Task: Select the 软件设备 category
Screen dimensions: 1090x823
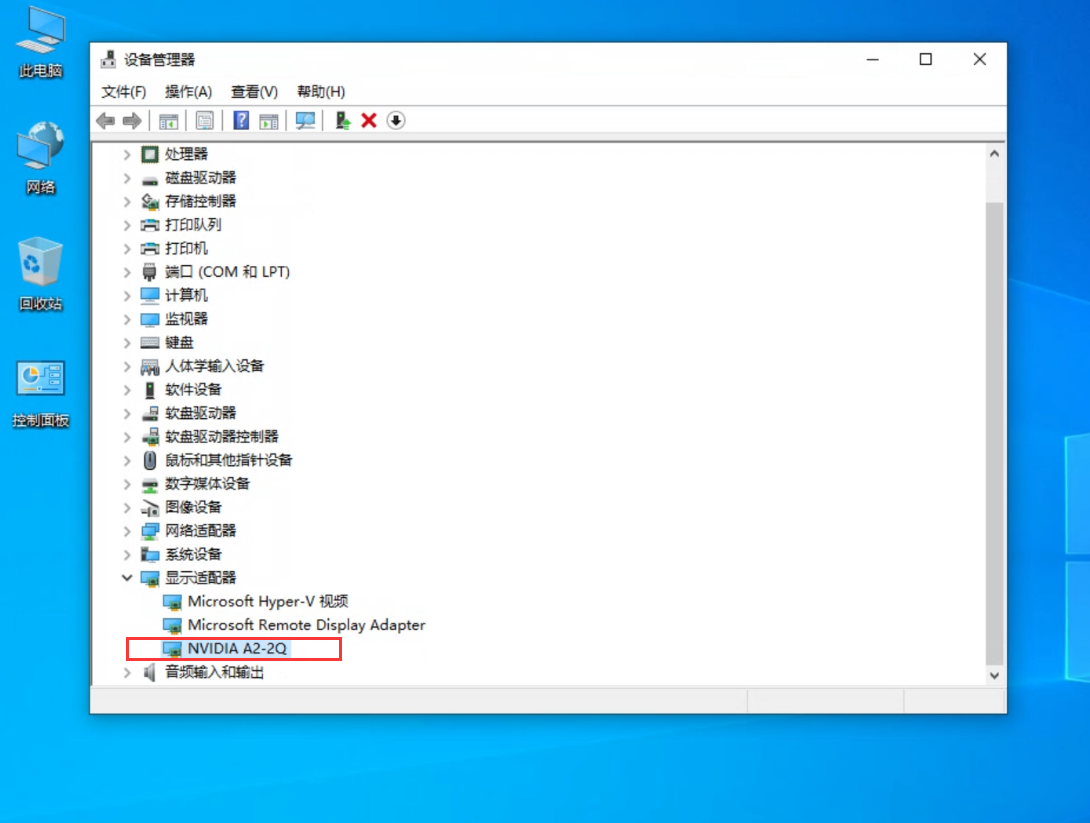Action: coord(193,389)
